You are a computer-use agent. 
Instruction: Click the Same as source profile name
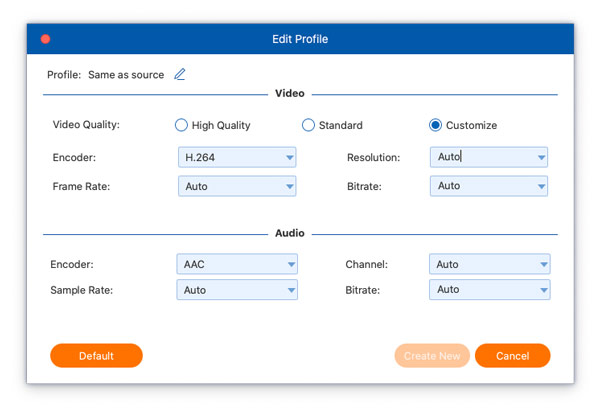126,75
